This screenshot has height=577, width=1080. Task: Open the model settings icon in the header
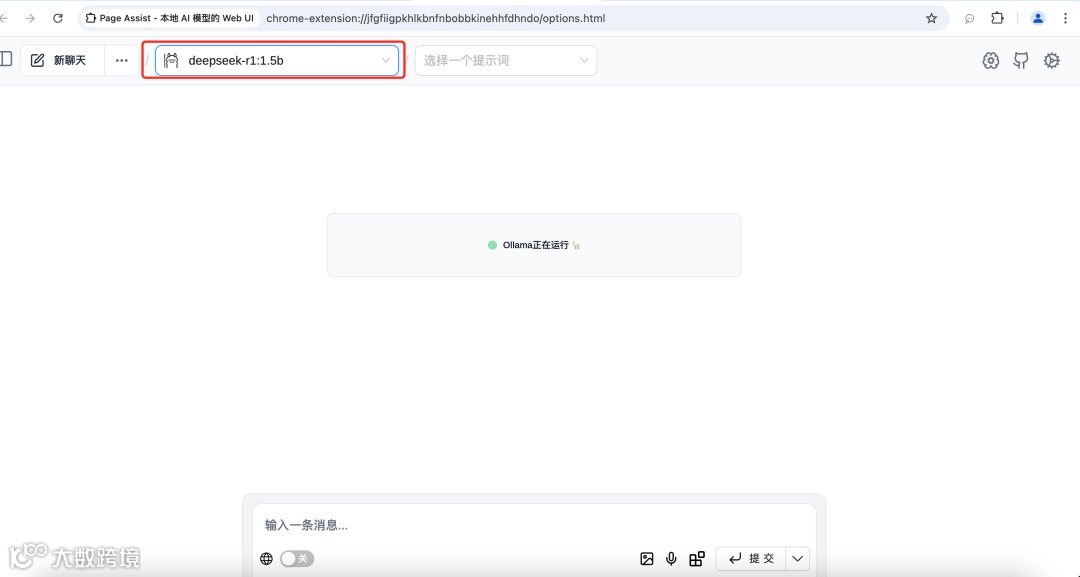pyautogui.click(x=990, y=61)
